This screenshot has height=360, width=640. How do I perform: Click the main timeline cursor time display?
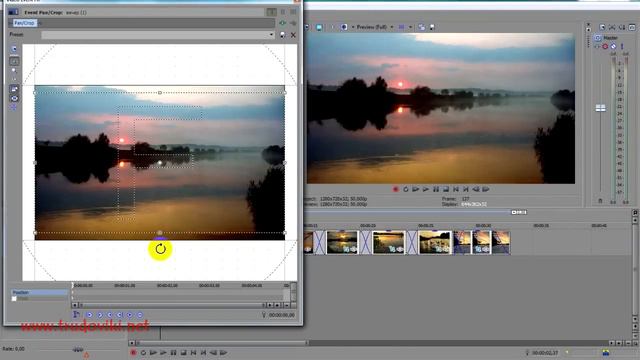tap(545, 353)
